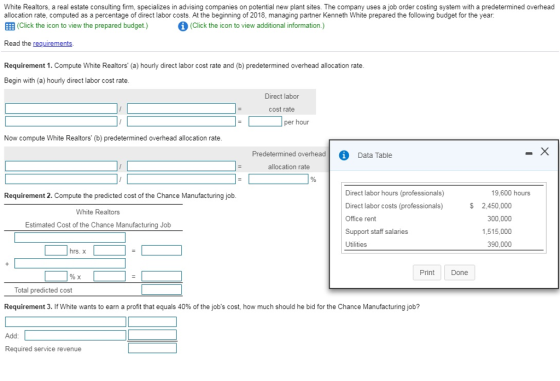The height and width of the screenshot is (381, 560).
Task: Click the Done button
Action: [459, 272]
